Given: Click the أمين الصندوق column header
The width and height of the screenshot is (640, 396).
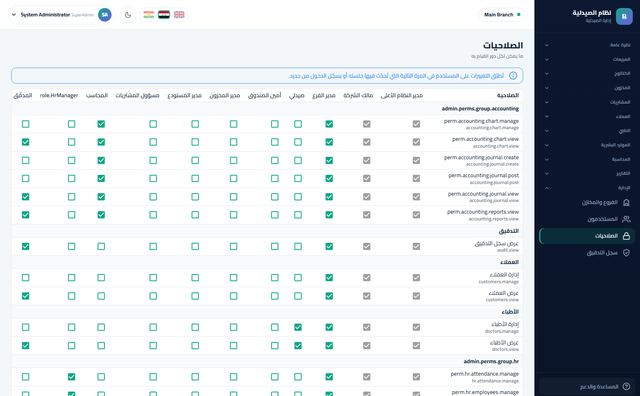Looking at the screenshot, I should click(264, 96).
